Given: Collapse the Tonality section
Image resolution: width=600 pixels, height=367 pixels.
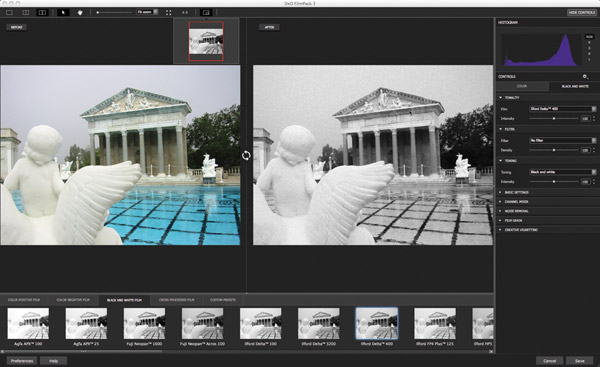Looking at the screenshot, I should click(501, 98).
